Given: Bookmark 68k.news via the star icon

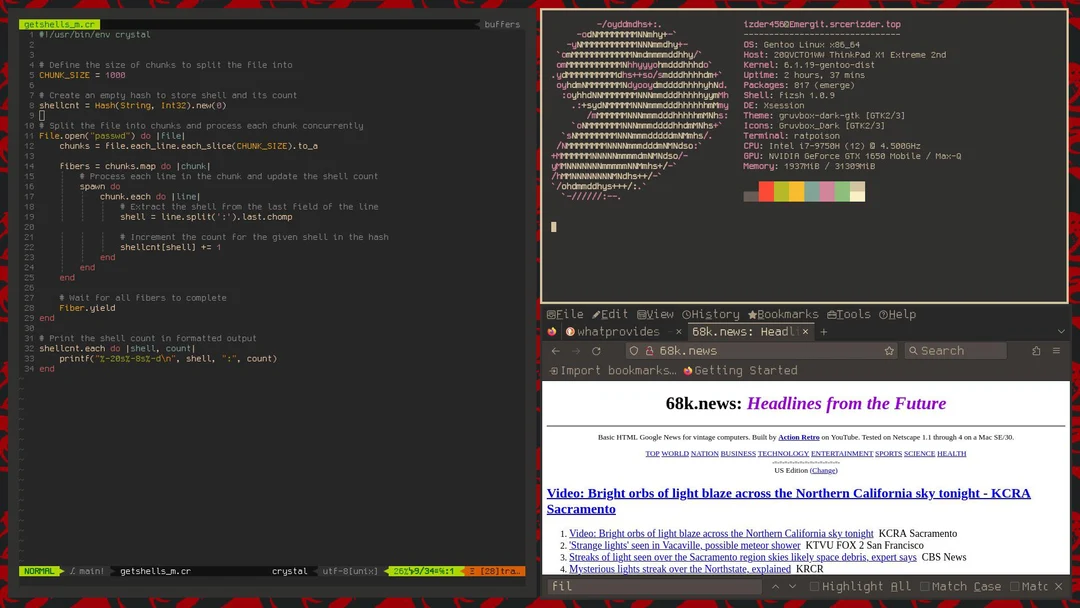Looking at the screenshot, I should pyautogui.click(x=888, y=350).
